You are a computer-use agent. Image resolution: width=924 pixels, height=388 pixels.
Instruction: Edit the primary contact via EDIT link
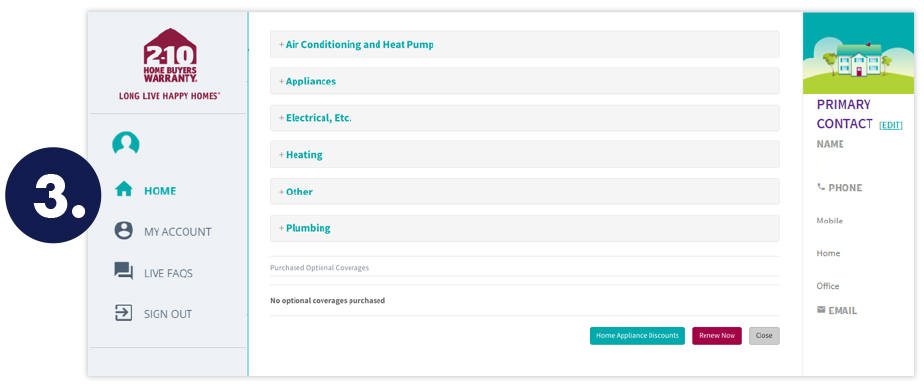click(890, 125)
